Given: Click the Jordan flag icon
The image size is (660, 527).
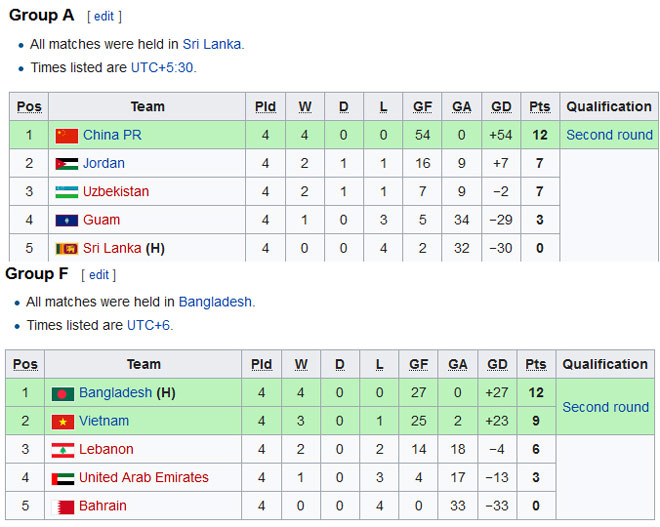Looking at the screenshot, I should pyautogui.click(x=66, y=163).
